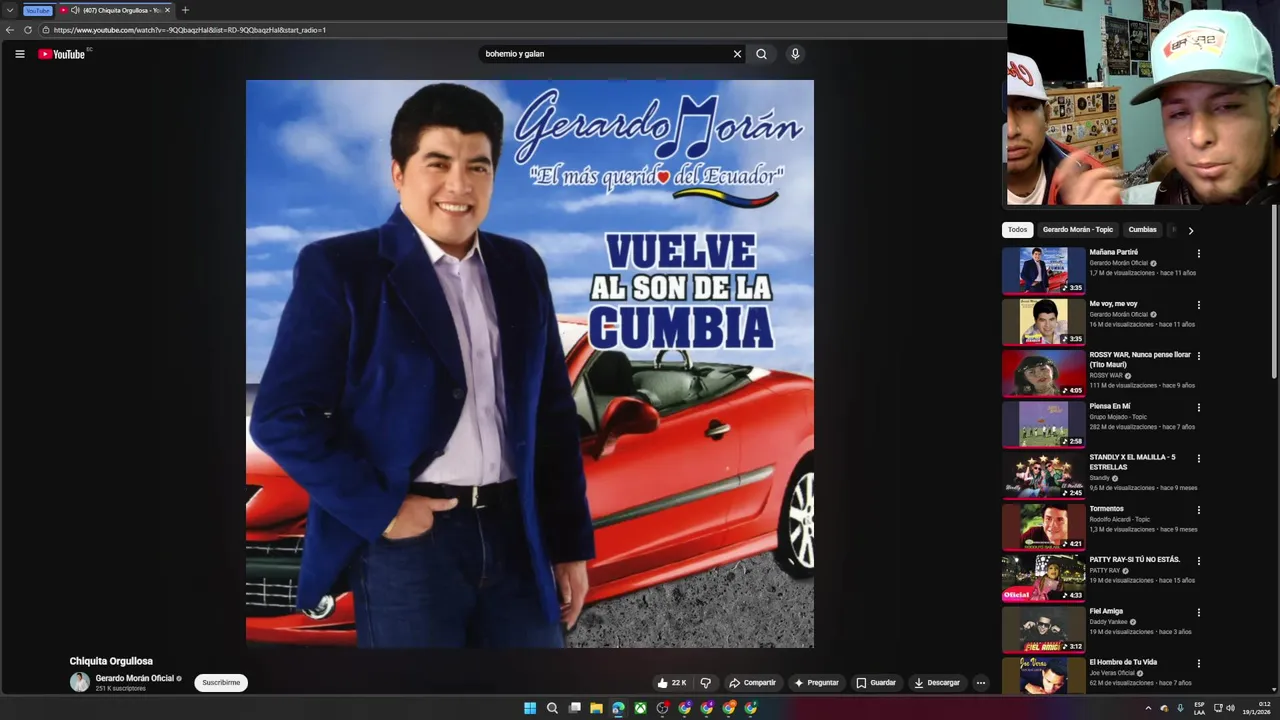This screenshot has height=720, width=1280.
Task: Play Me voy, me voy thumbnail
Action: pos(1043,321)
